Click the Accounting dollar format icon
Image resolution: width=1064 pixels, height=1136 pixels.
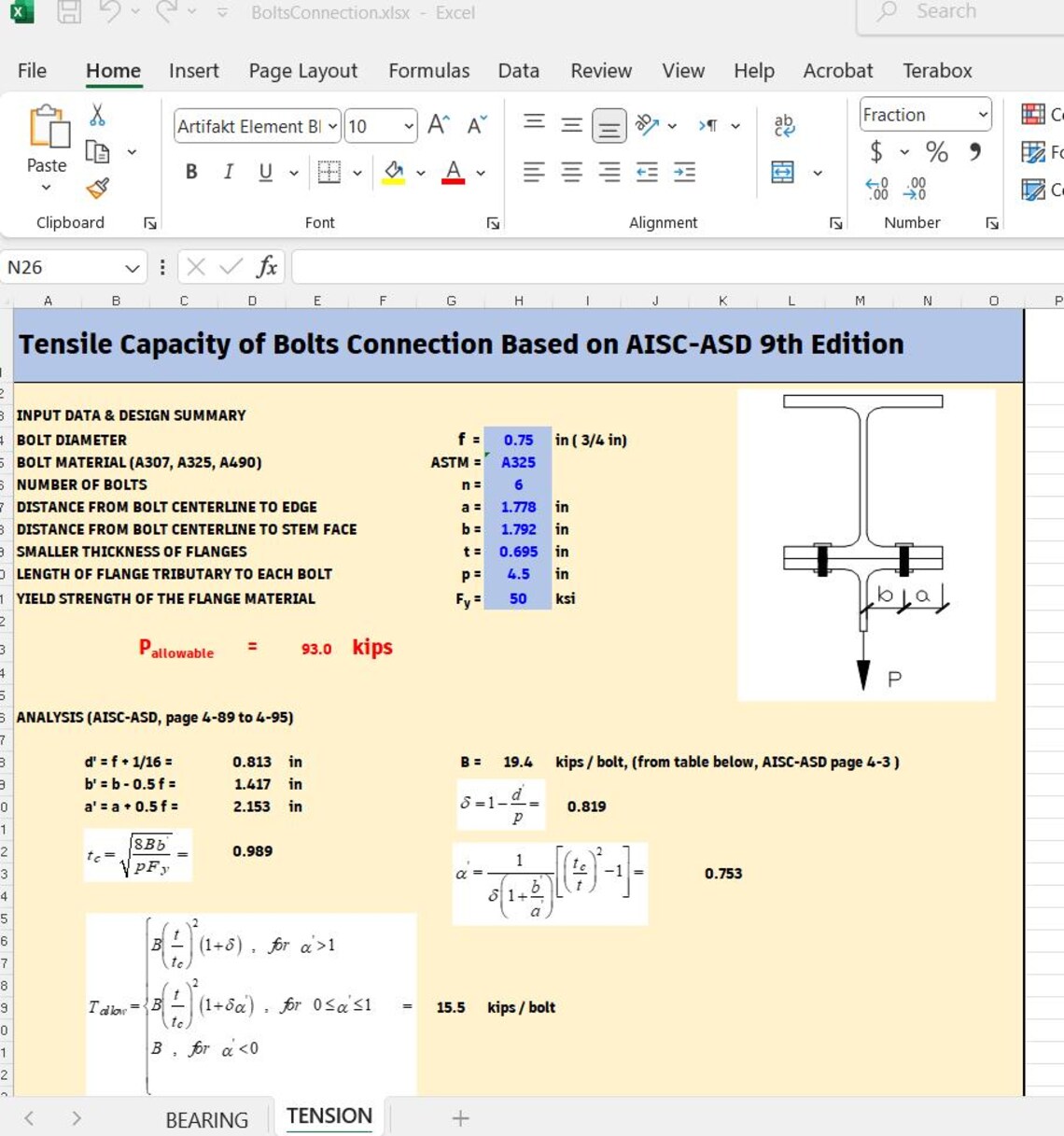(x=875, y=151)
